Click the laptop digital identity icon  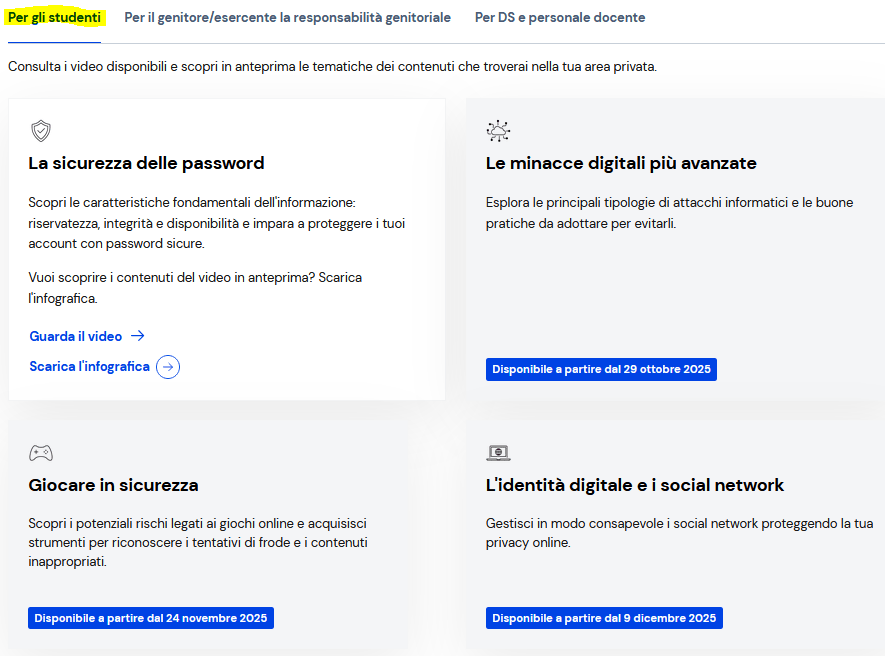498,453
